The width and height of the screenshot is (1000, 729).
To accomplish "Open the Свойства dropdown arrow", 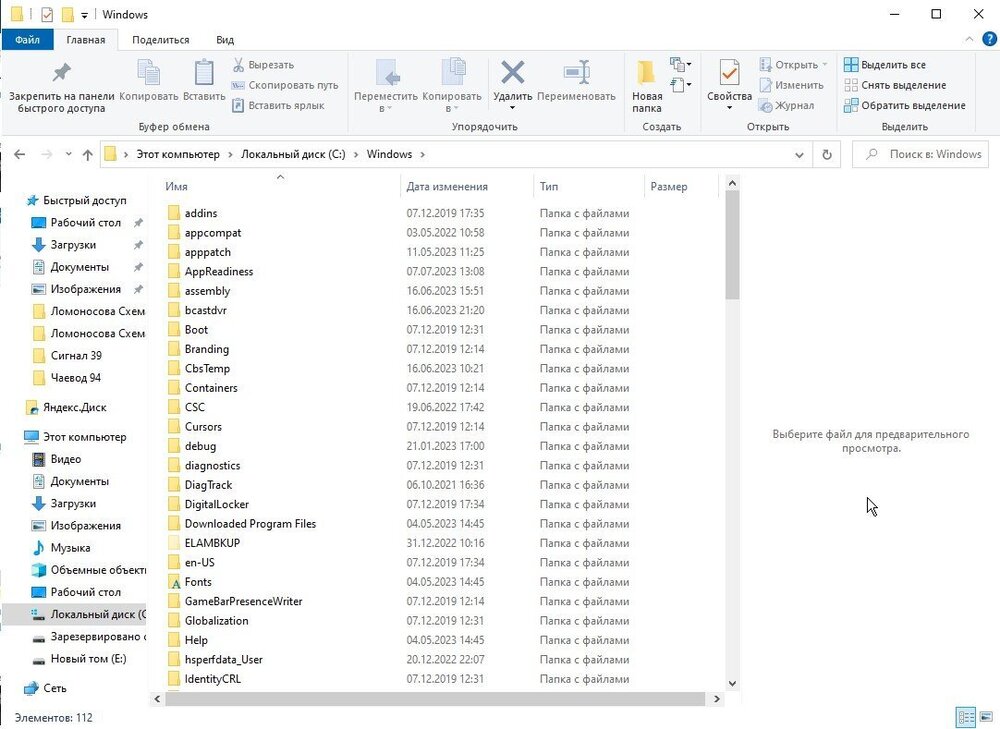I will (730, 108).
